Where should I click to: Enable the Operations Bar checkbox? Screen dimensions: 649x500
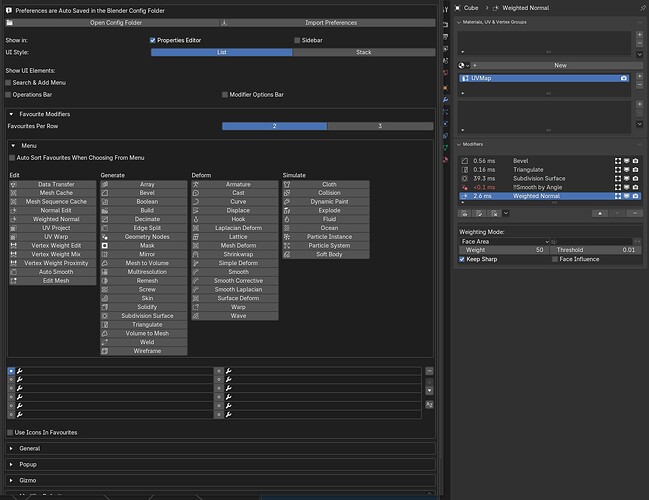[x=8, y=95]
